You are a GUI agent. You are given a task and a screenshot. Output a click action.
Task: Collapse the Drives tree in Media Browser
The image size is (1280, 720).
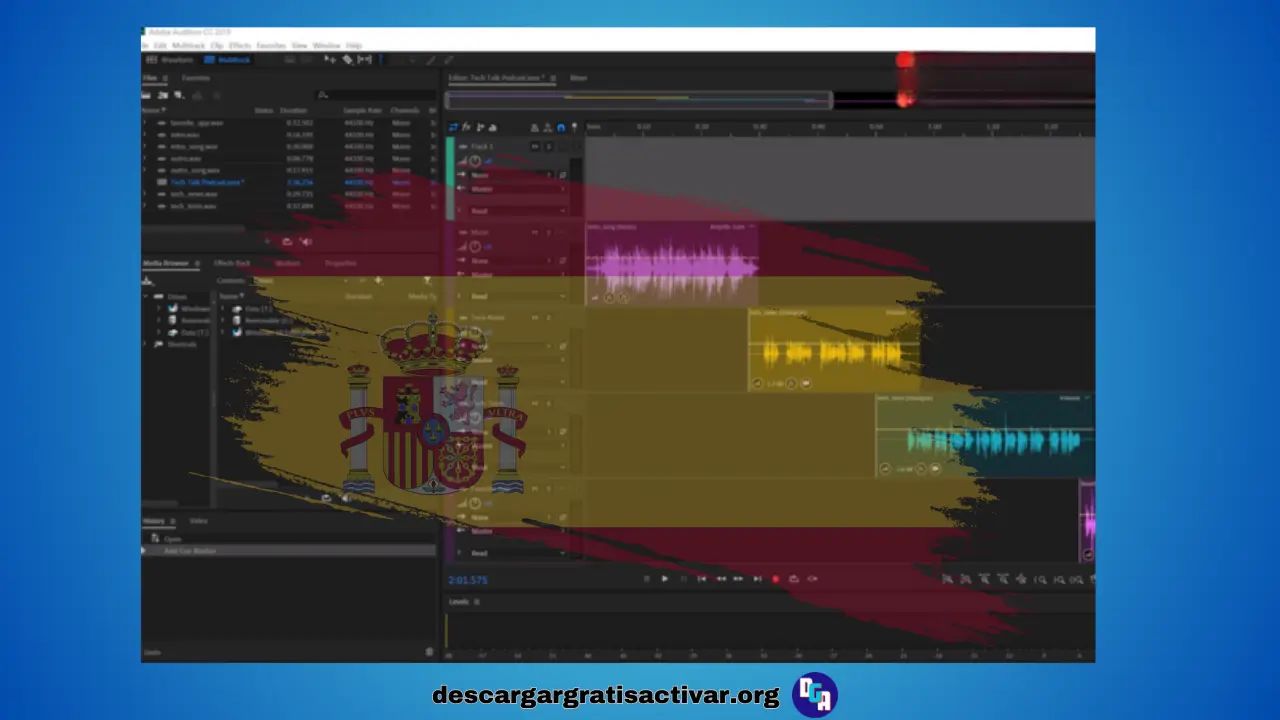pos(146,297)
